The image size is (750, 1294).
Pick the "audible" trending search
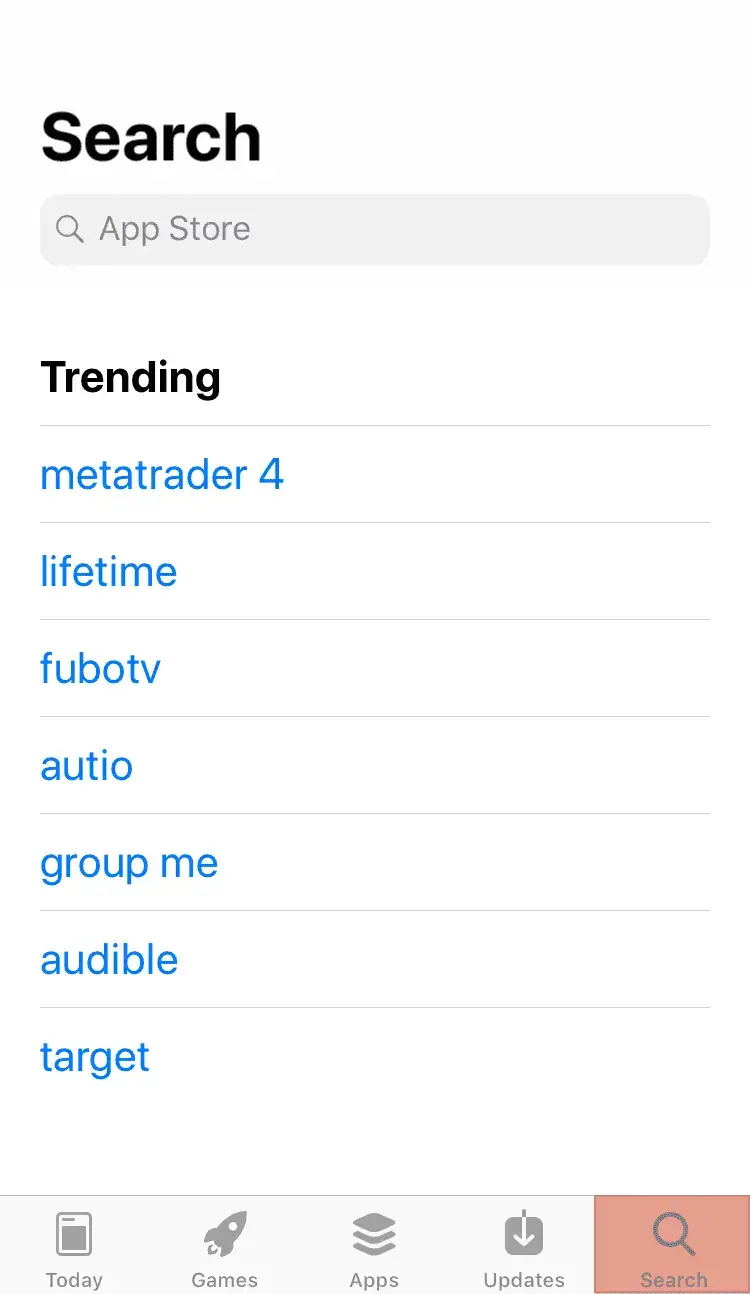[x=109, y=960]
